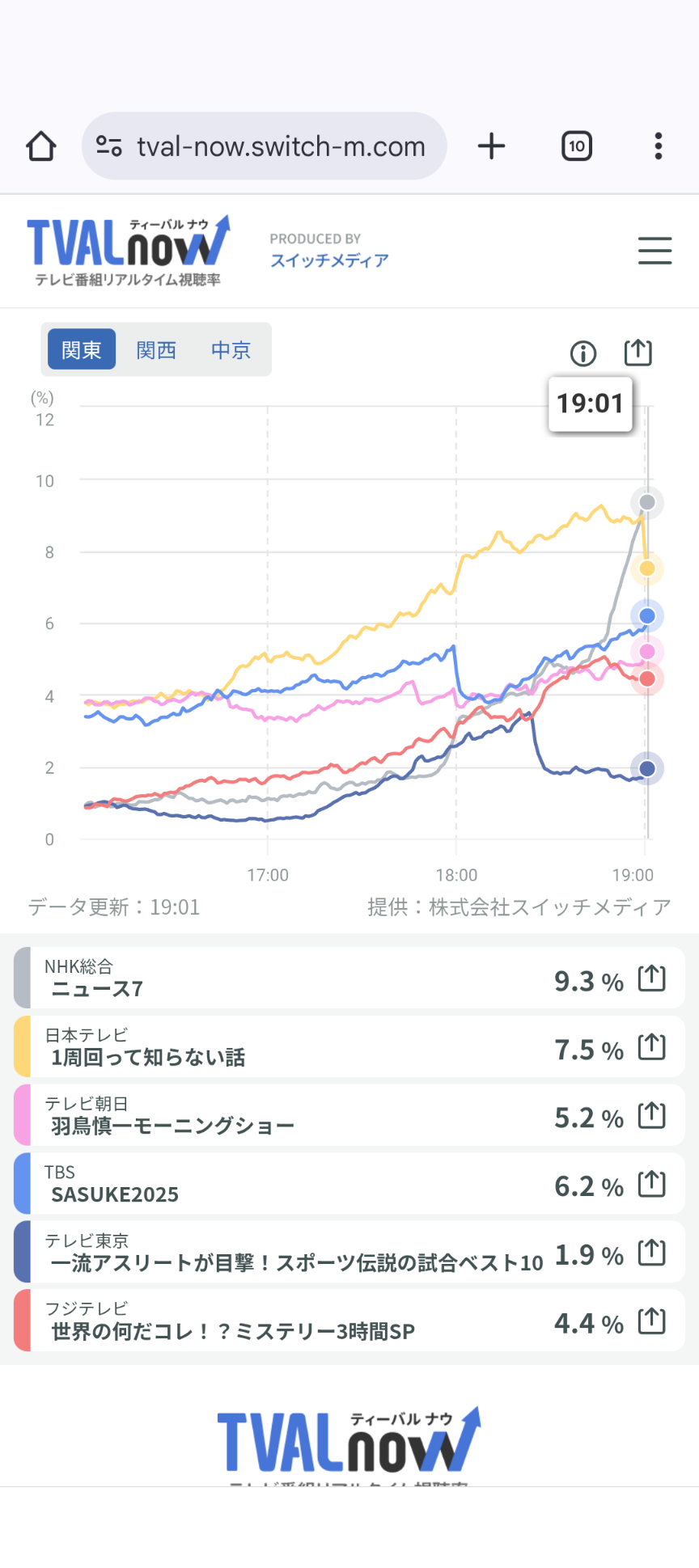This screenshot has height=1568, width=699.
Task: Open the site hamburger menu
Action: (x=655, y=251)
